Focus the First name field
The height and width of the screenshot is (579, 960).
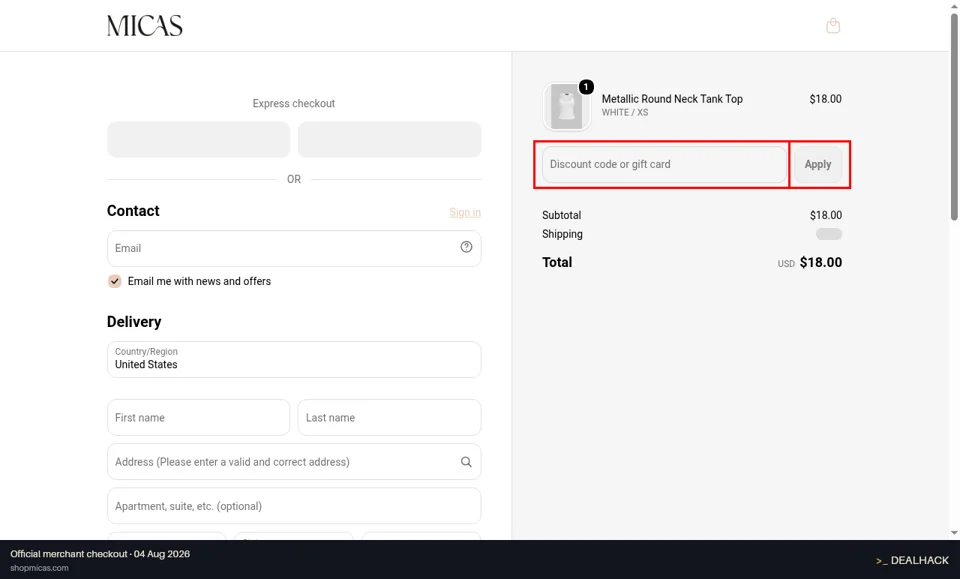click(198, 417)
